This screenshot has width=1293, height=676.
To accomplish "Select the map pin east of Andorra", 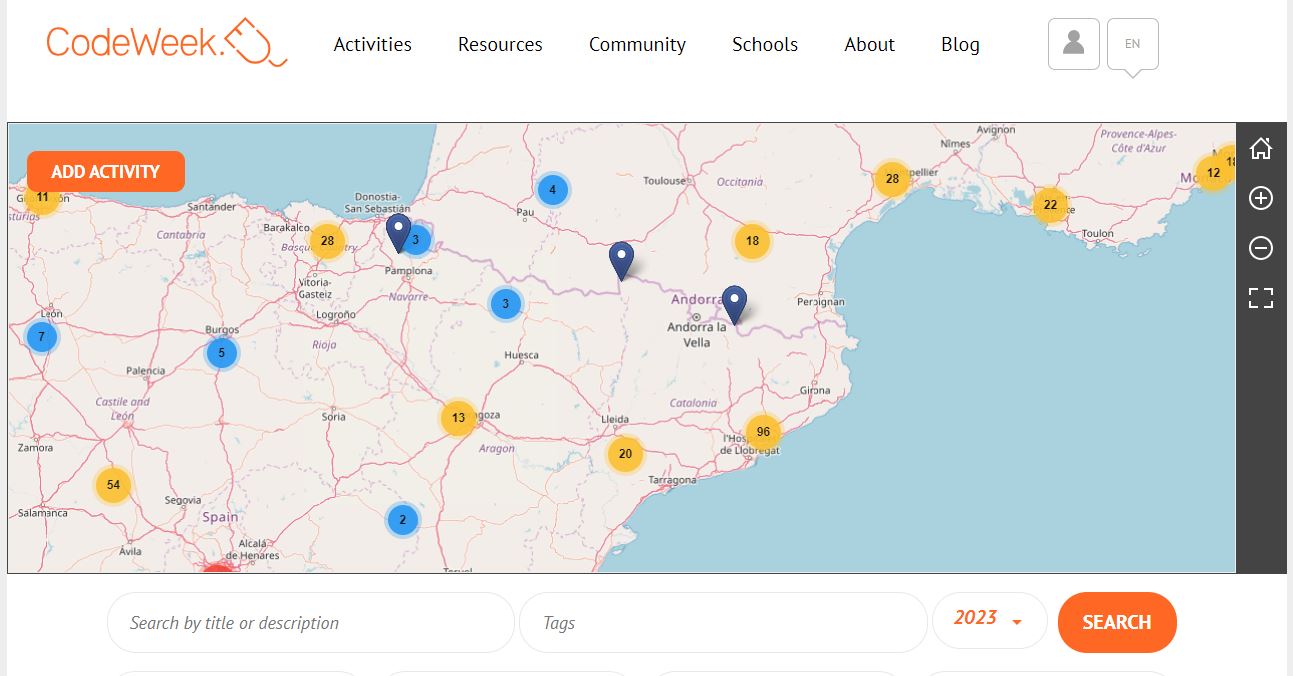I will 734,304.
